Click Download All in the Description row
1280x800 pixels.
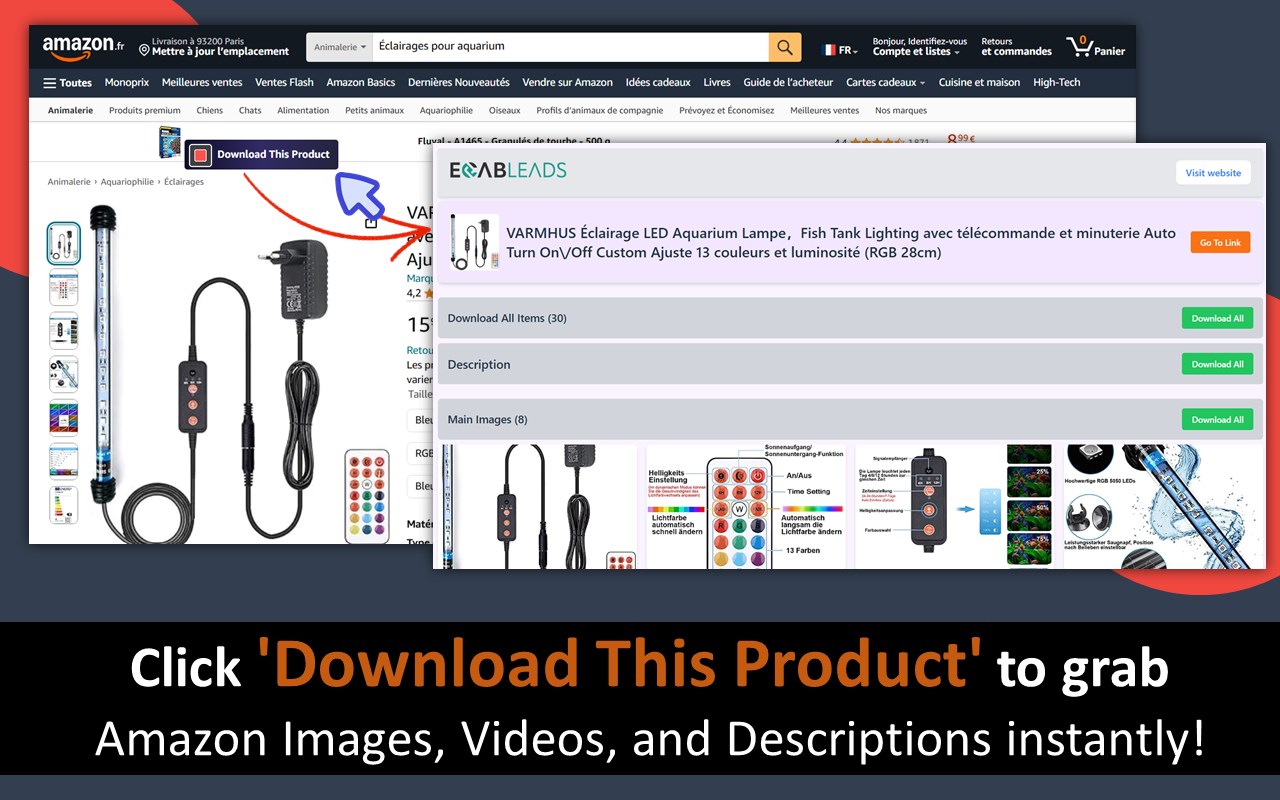pyautogui.click(x=1217, y=364)
